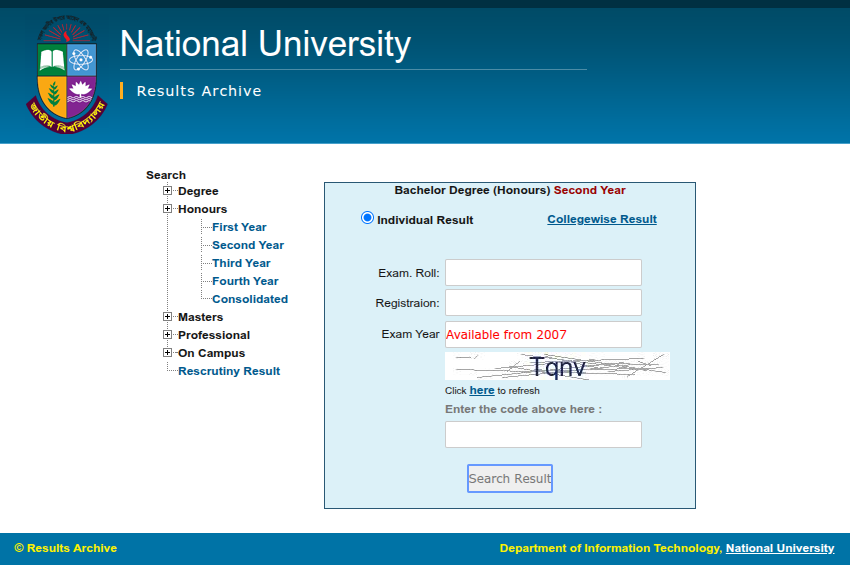This screenshot has height=565, width=850.
Task: Expand the Professional tree node
Action: (168, 334)
